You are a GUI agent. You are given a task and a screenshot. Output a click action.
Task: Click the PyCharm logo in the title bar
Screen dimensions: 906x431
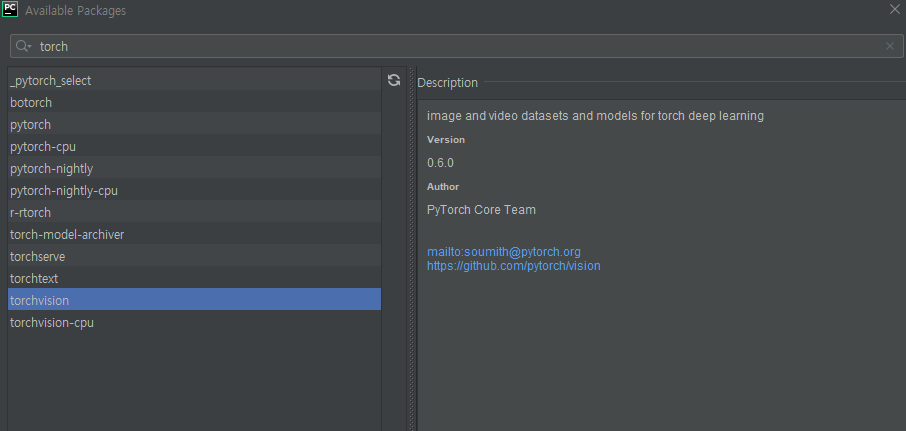point(10,10)
